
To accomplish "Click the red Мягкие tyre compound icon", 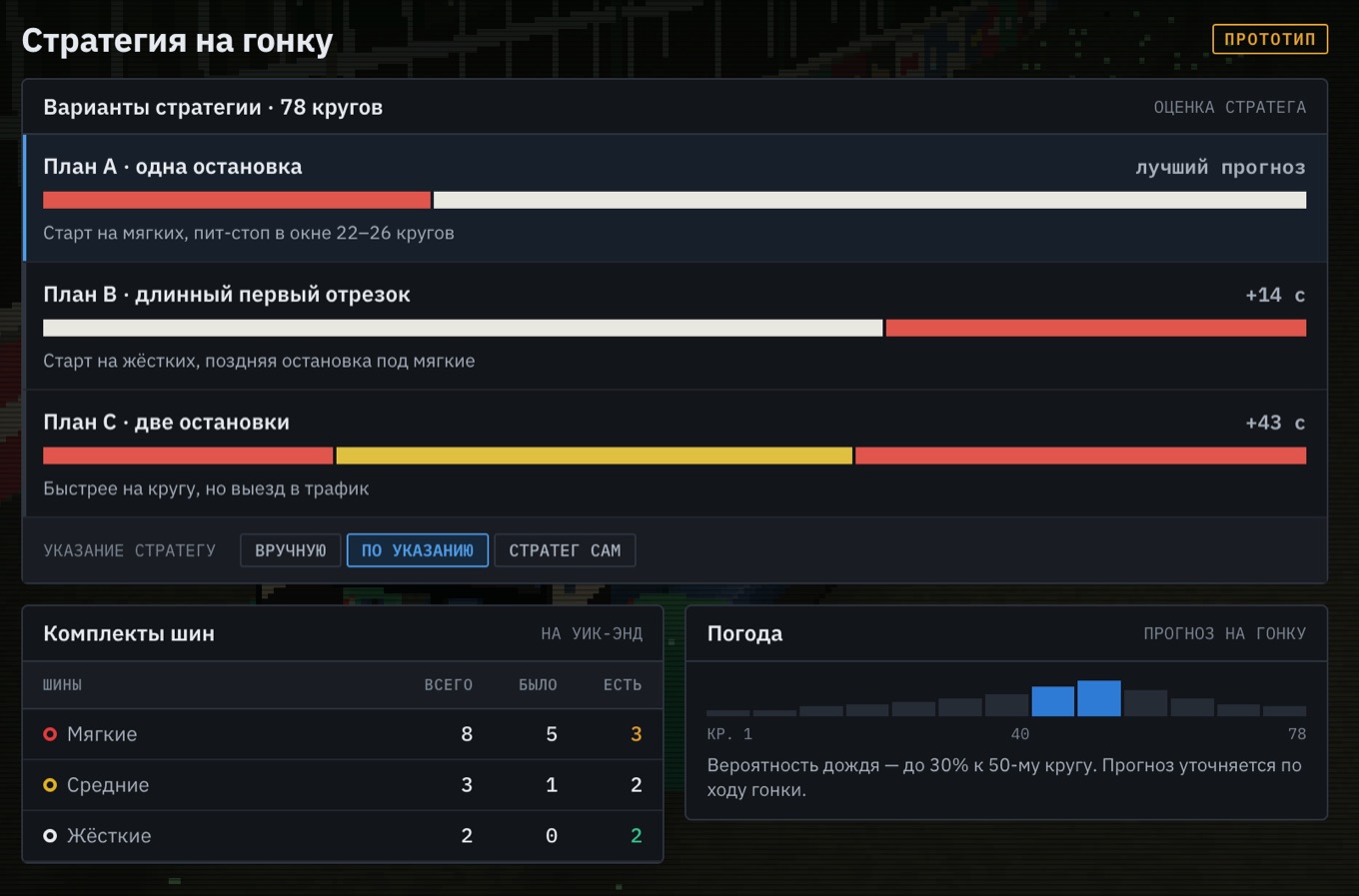I will point(50,734).
